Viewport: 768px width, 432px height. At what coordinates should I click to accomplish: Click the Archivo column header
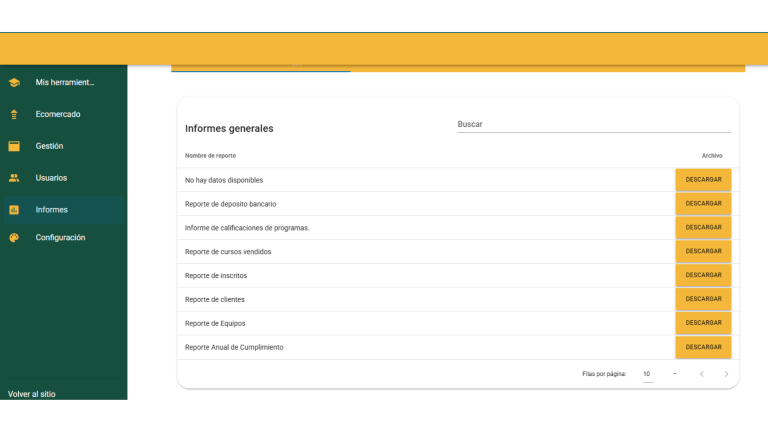(712, 156)
